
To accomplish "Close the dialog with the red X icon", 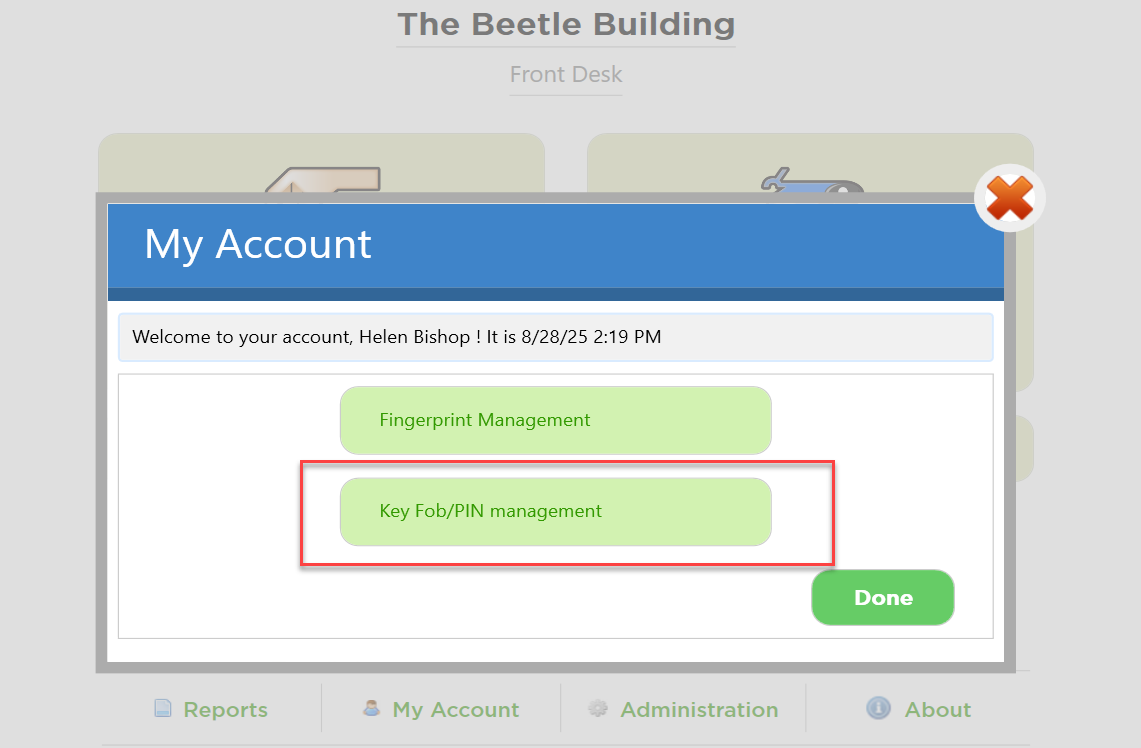I will coord(1009,198).
